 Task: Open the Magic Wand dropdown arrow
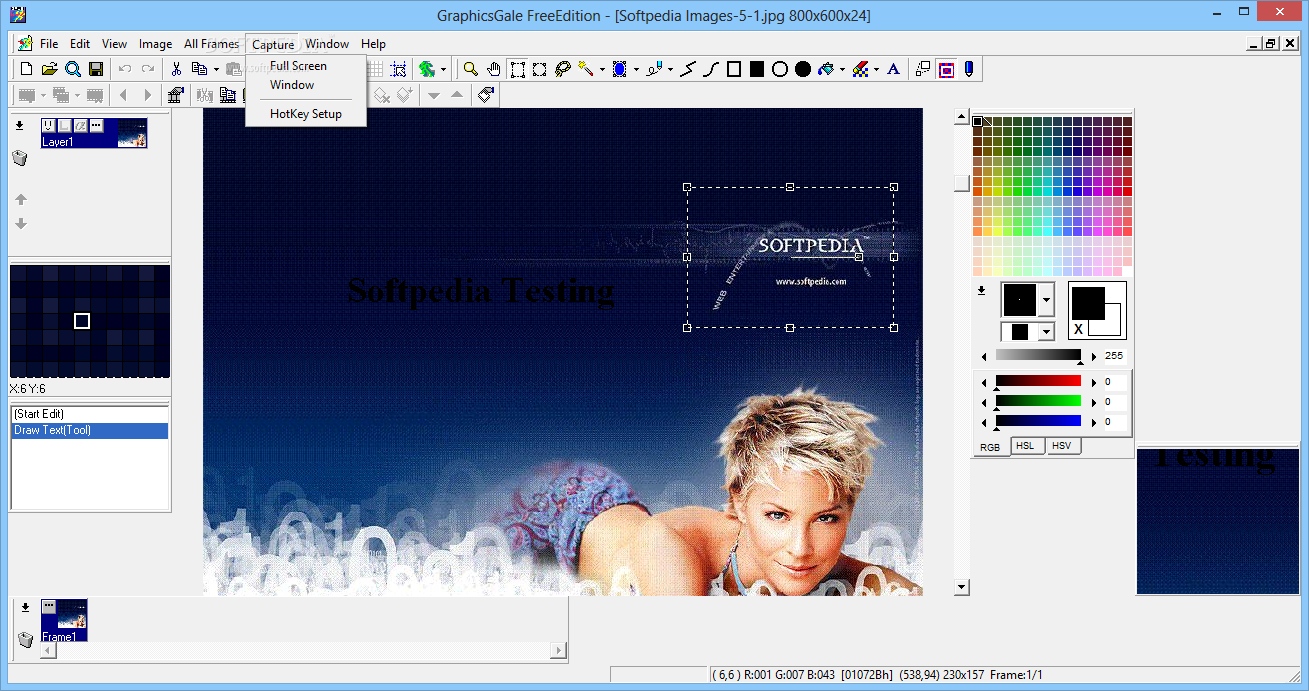(602, 69)
